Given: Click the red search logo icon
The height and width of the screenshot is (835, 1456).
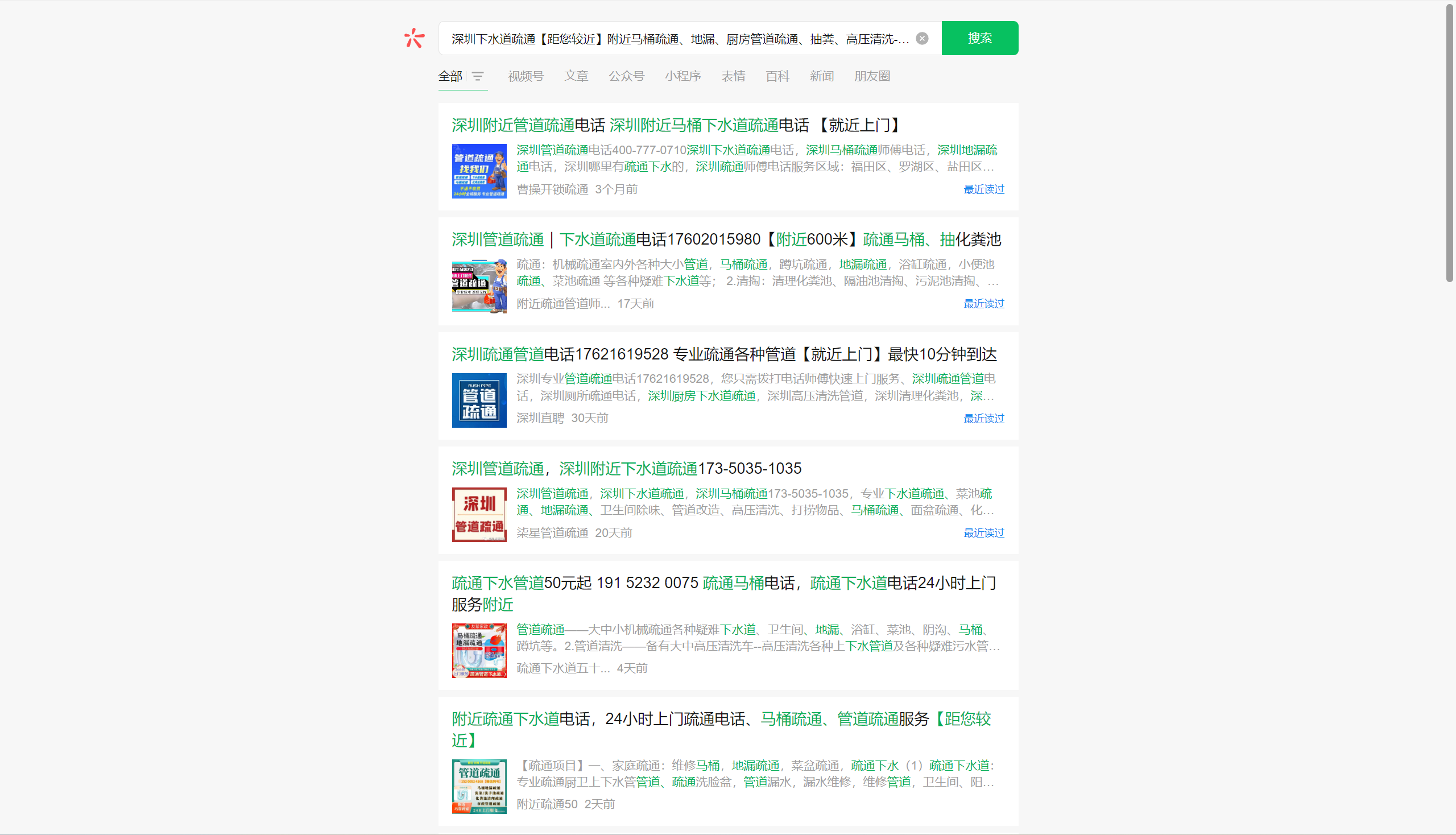Looking at the screenshot, I should tap(414, 39).
